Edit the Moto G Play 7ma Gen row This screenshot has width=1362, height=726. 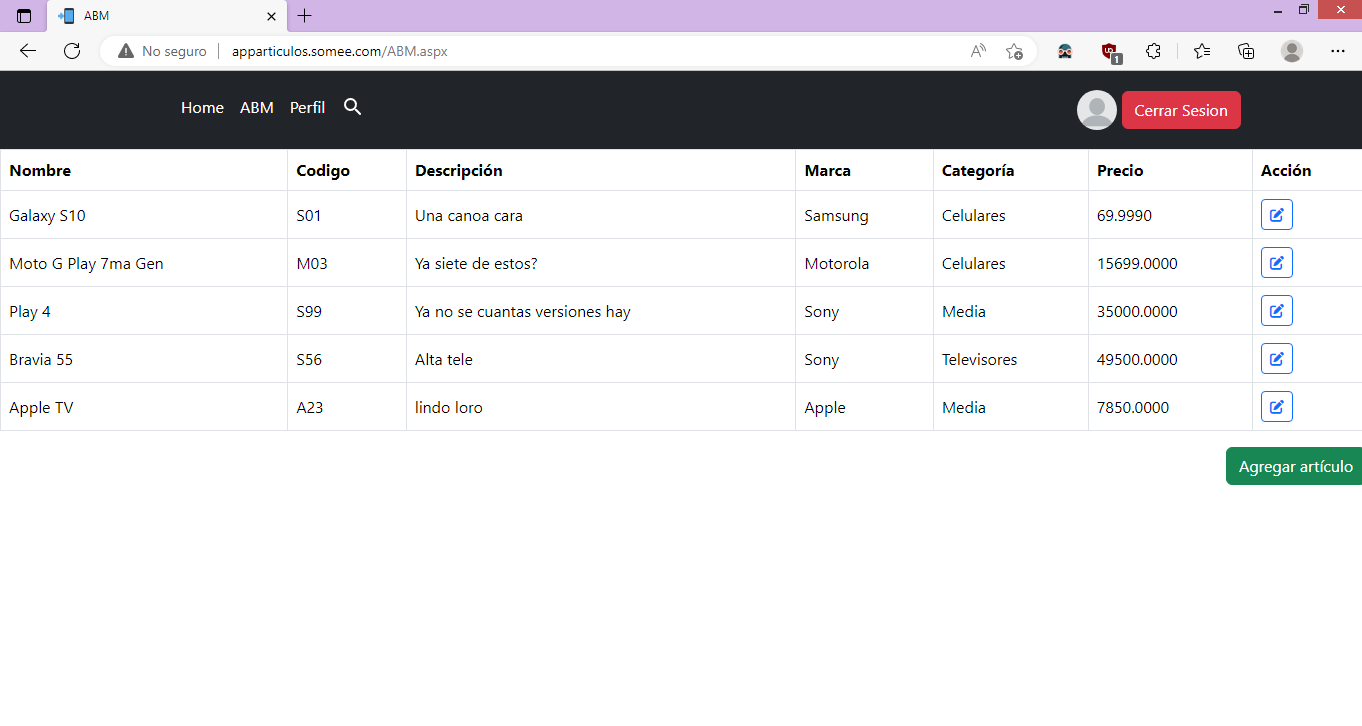pos(1277,263)
